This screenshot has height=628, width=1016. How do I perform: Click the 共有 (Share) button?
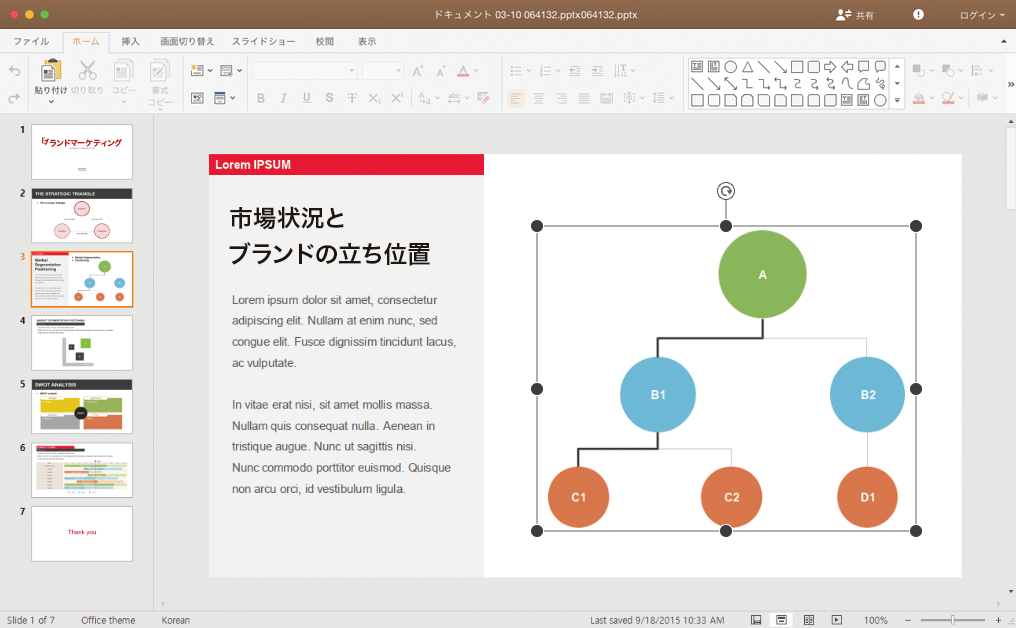click(855, 15)
